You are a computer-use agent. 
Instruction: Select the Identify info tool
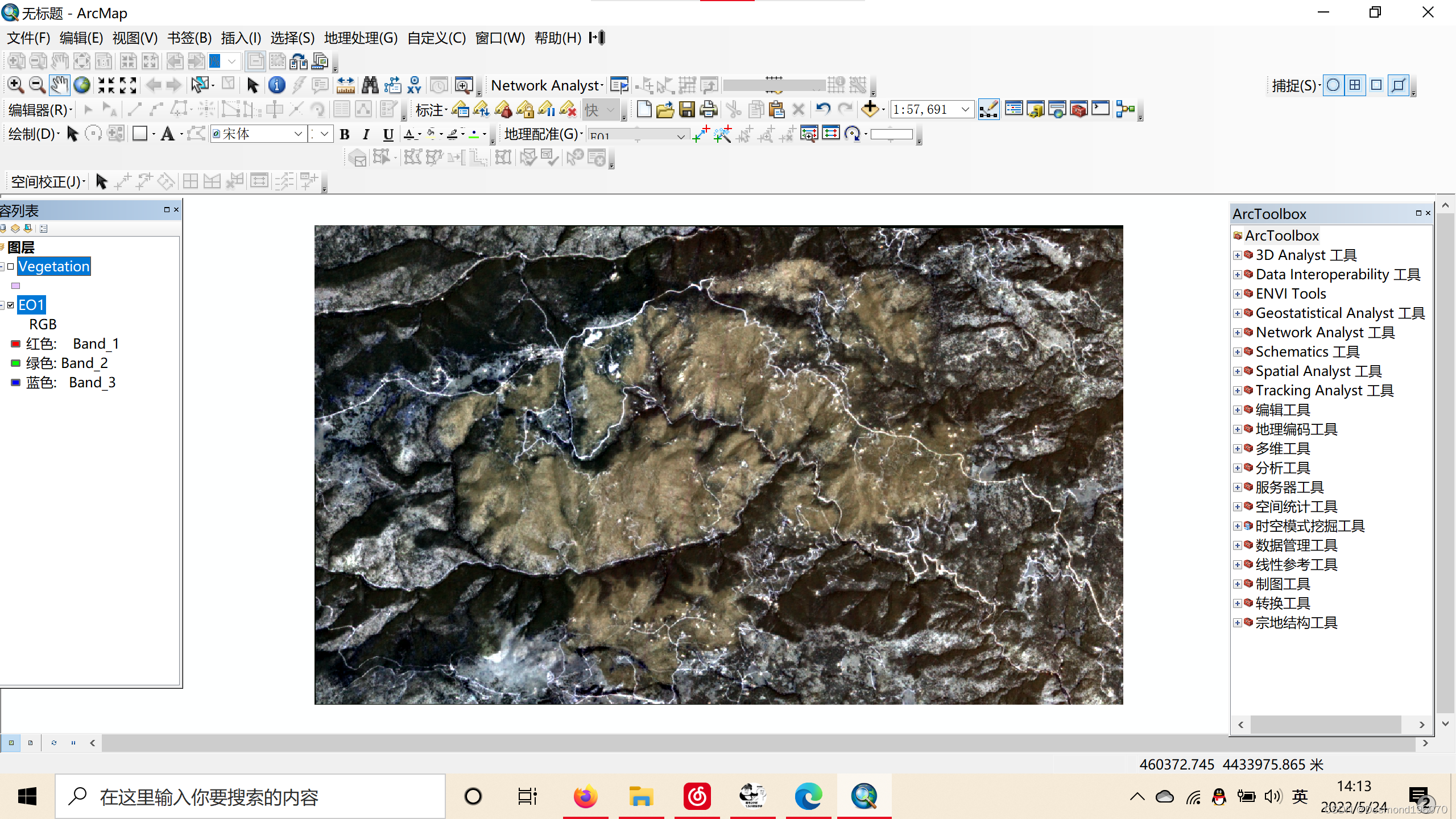tap(276, 85)
